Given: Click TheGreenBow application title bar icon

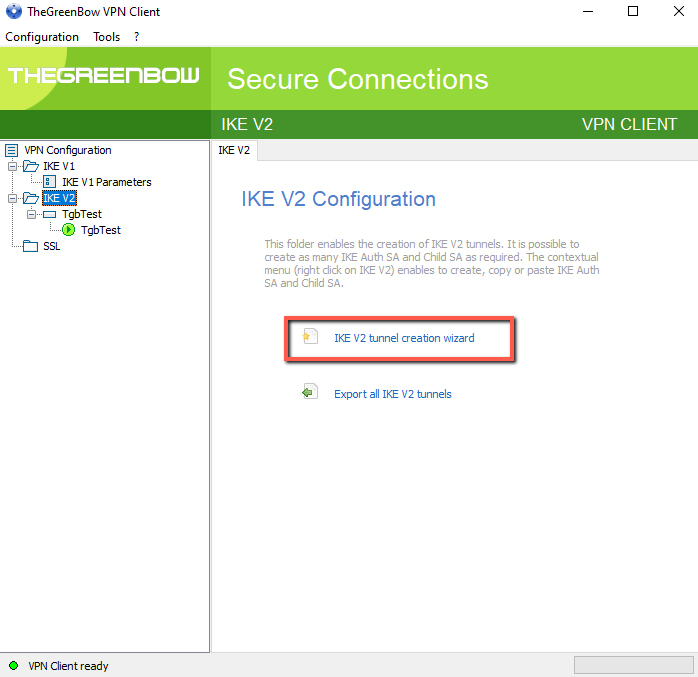Looking at the screenshot, I should (14, 11).
